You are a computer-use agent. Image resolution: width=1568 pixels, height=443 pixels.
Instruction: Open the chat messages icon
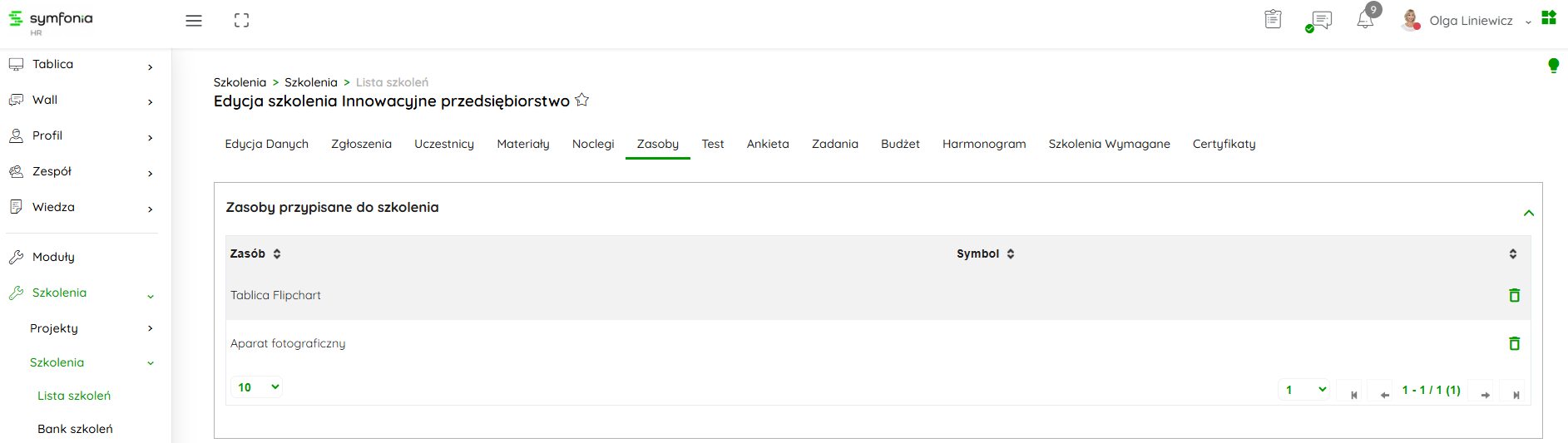coord(1320,21)
